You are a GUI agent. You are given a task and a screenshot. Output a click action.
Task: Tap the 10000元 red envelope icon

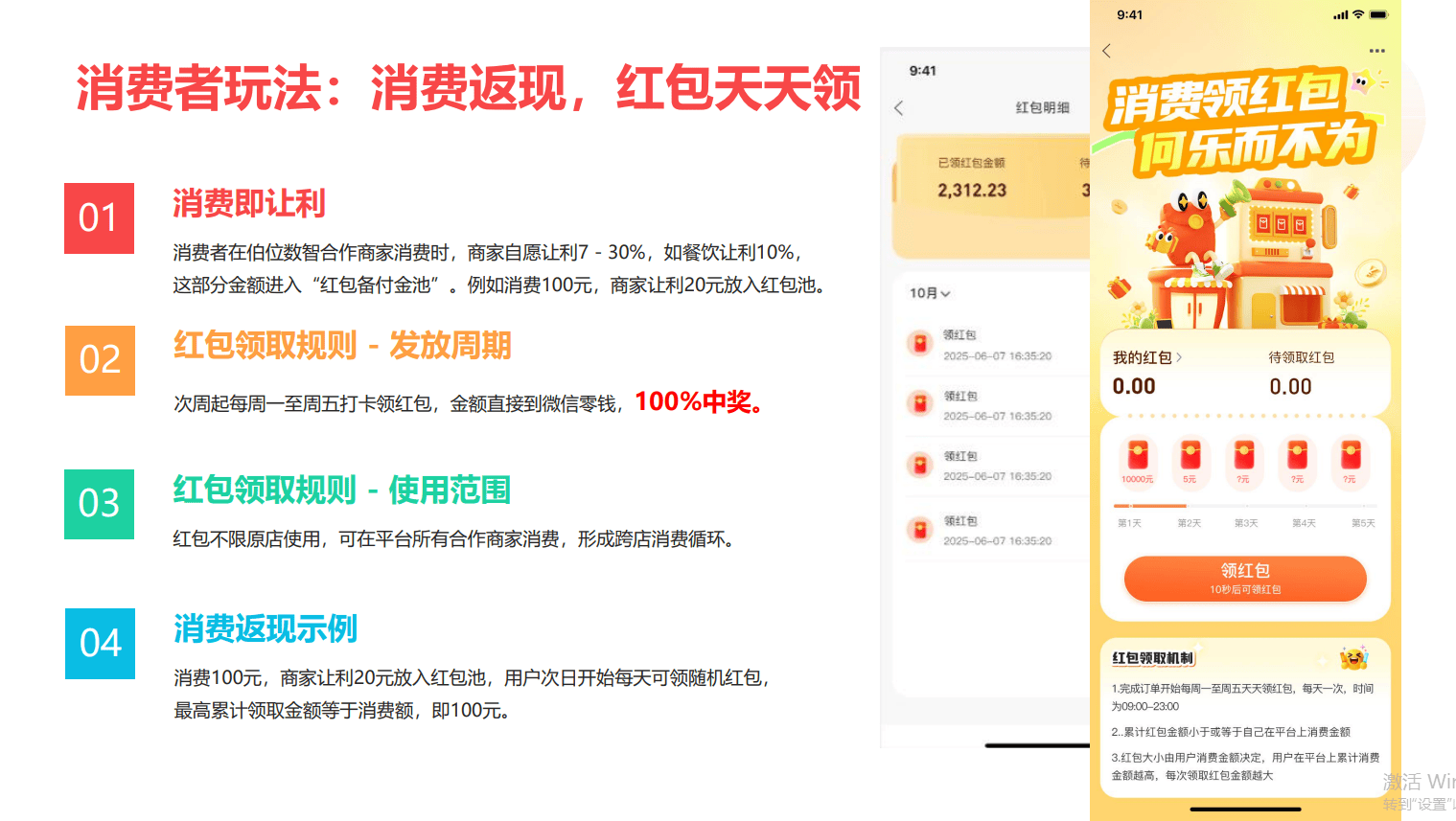pos(1138,460)
